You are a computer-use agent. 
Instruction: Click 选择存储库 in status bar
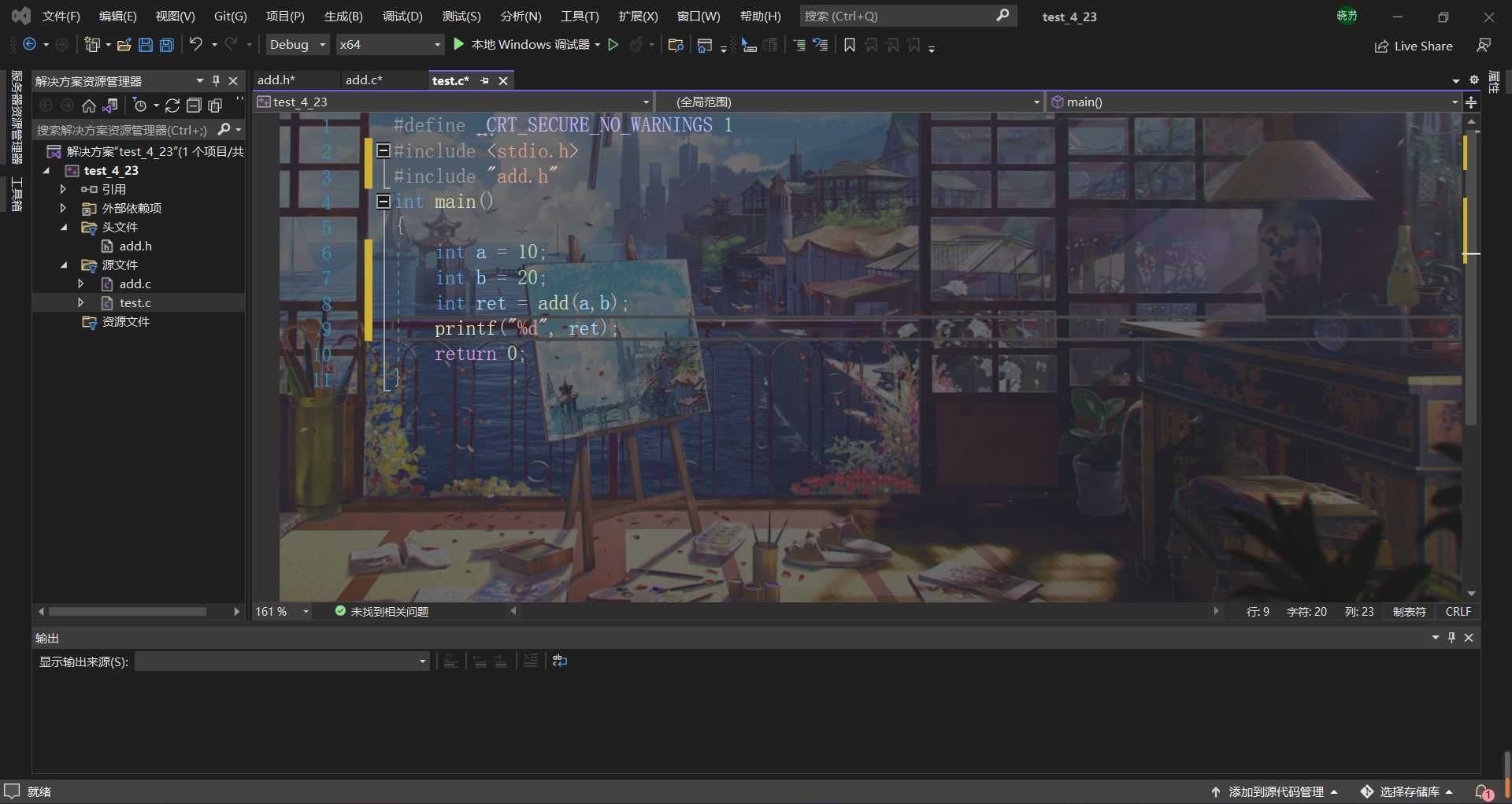click(1408, 792)
